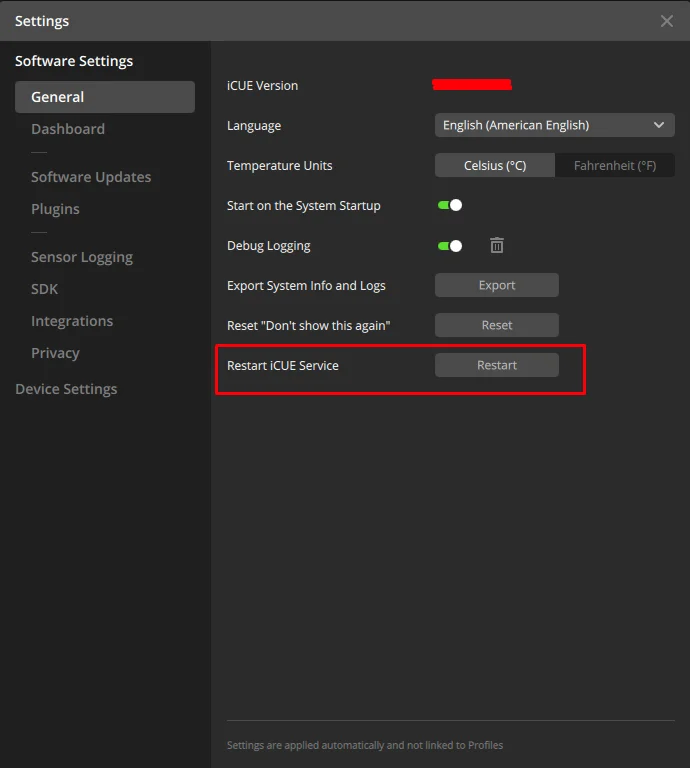Screen dimensions: 690x768
Task: Open the Dashboard settings page
Action: [x=68, y=129]
